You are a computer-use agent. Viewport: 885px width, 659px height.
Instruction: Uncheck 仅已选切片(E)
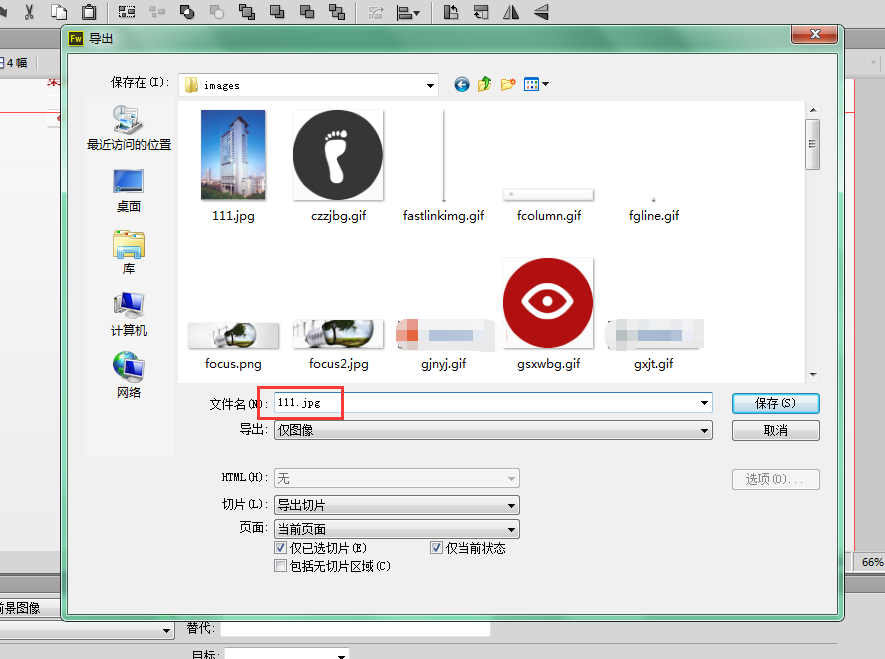pos(281,547)
